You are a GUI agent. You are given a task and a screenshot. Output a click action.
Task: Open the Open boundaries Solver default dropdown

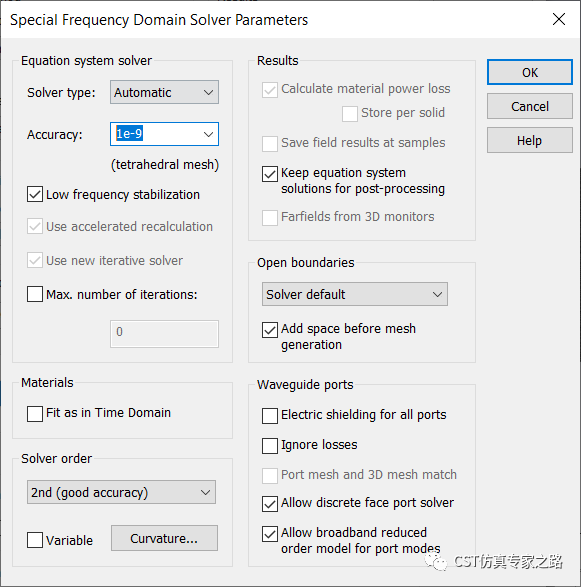click(x=355, y=294)
